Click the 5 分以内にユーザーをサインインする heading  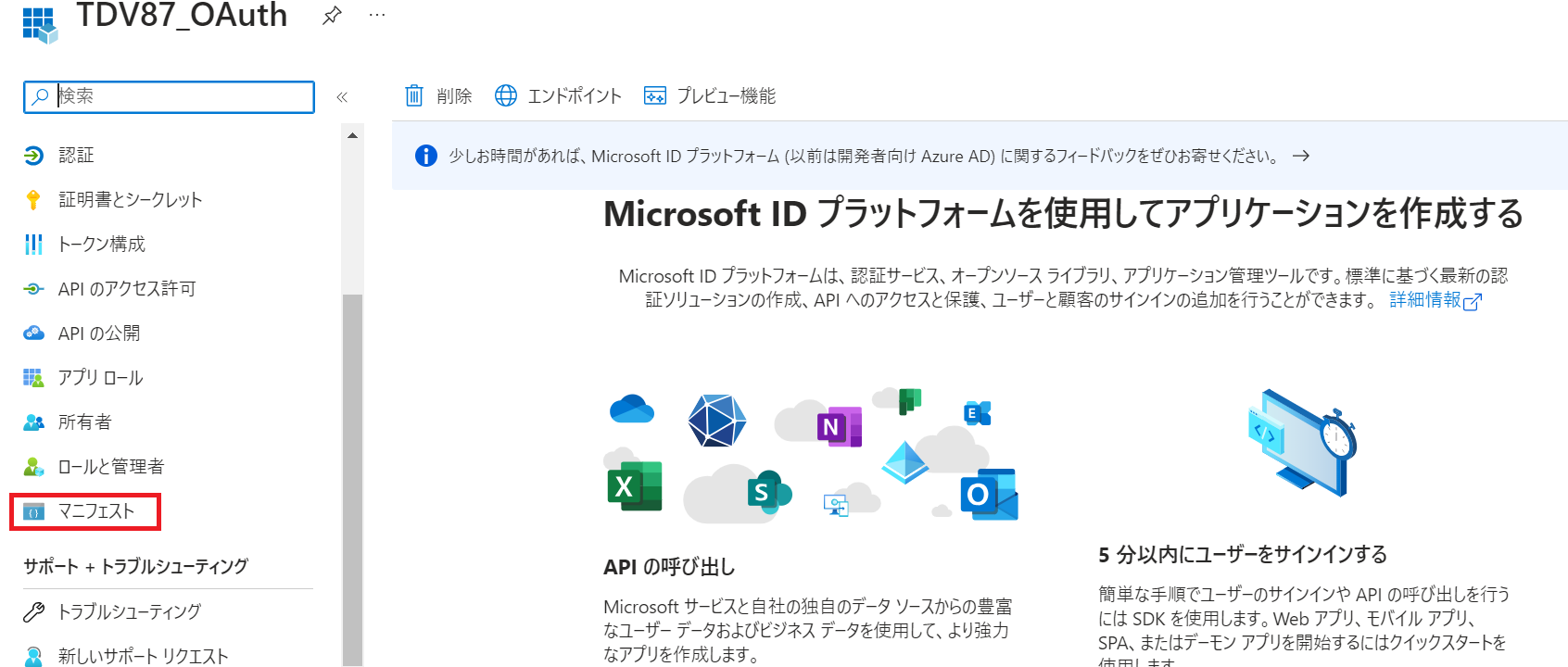1243,555
